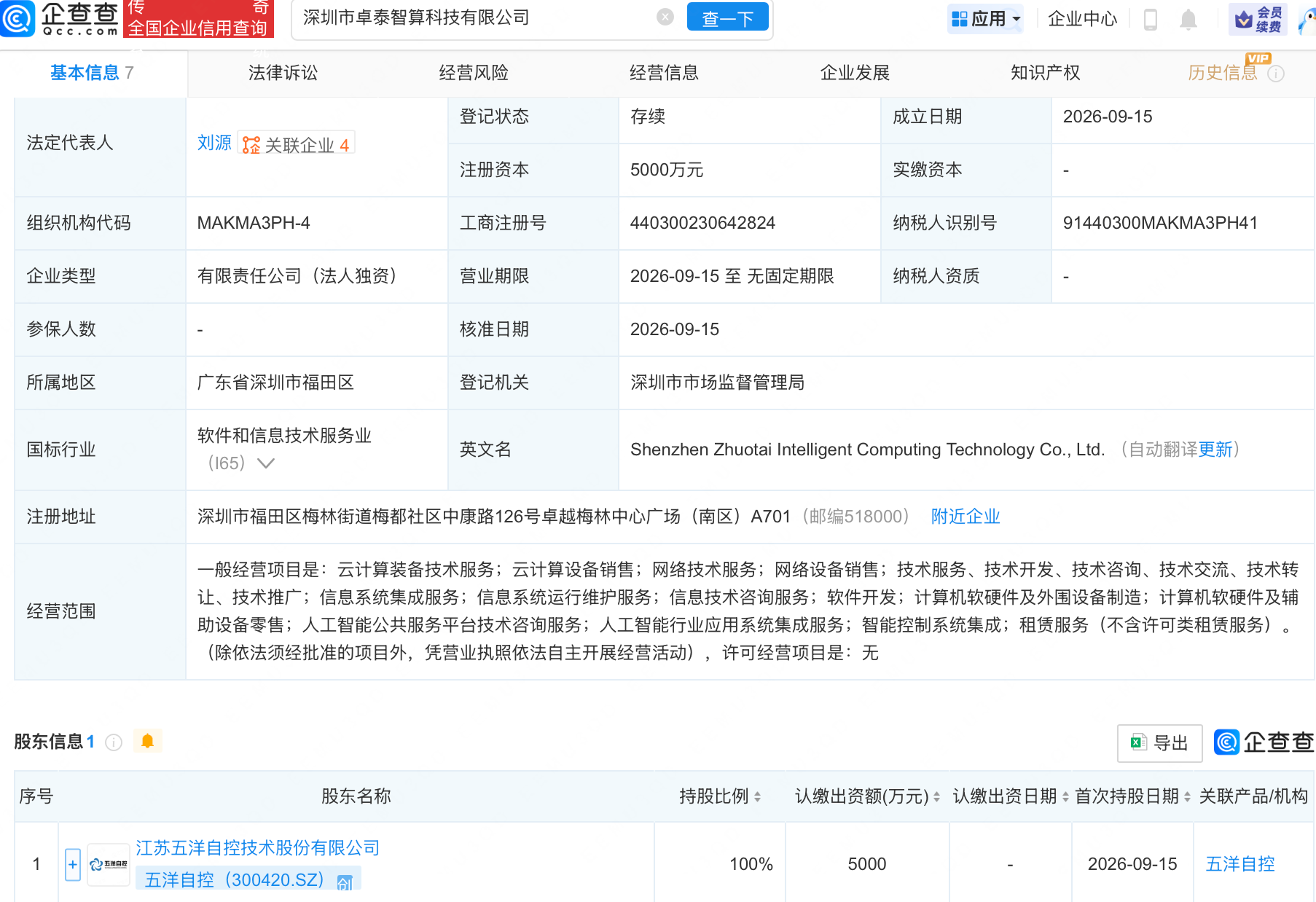The image size is (1316, 902).
Task: Switch to the 基本信息 tab
Action: (x=92, y=73)
